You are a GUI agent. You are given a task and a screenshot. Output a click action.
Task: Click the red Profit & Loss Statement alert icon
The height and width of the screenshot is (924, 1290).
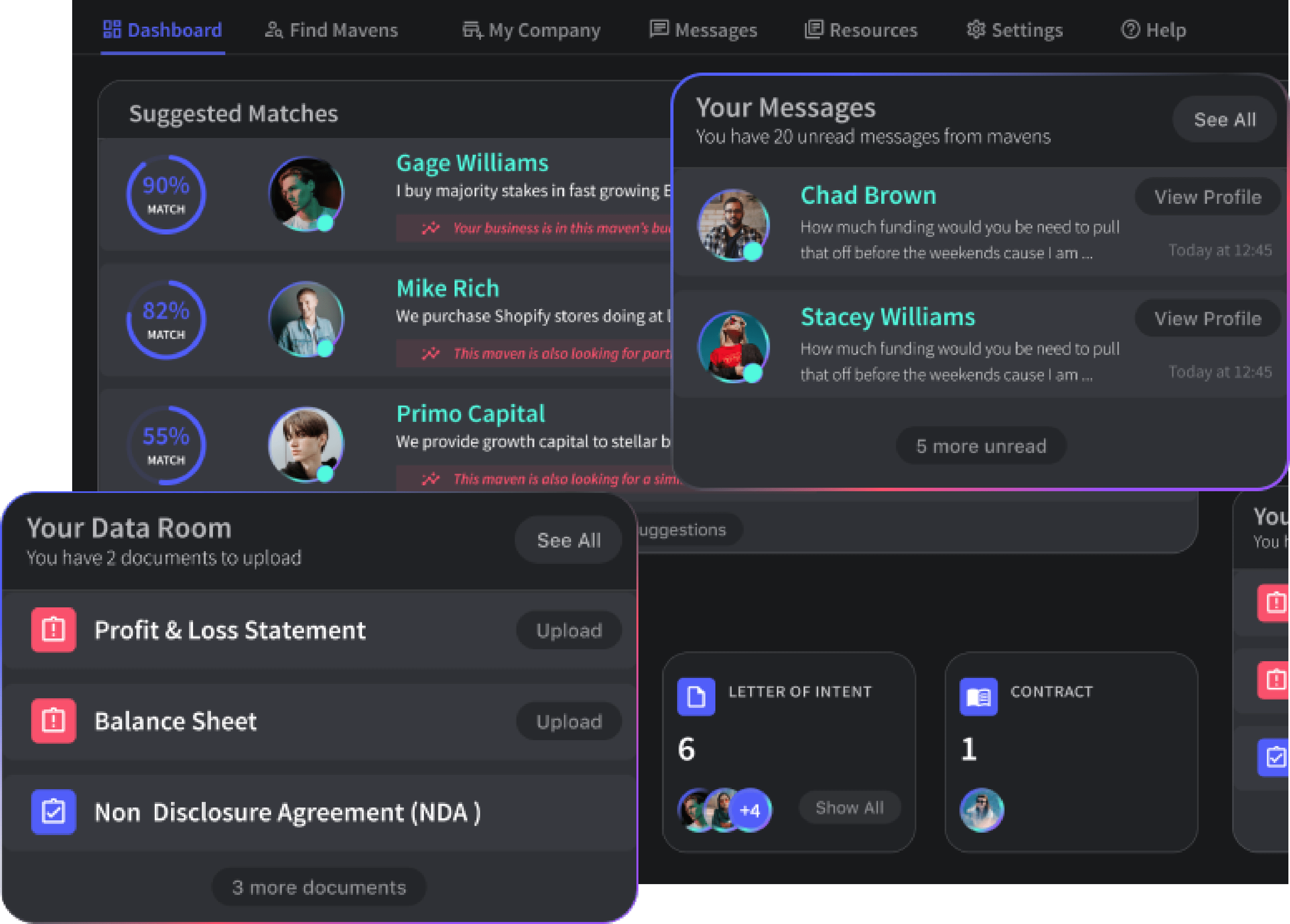tap(53, 630)
